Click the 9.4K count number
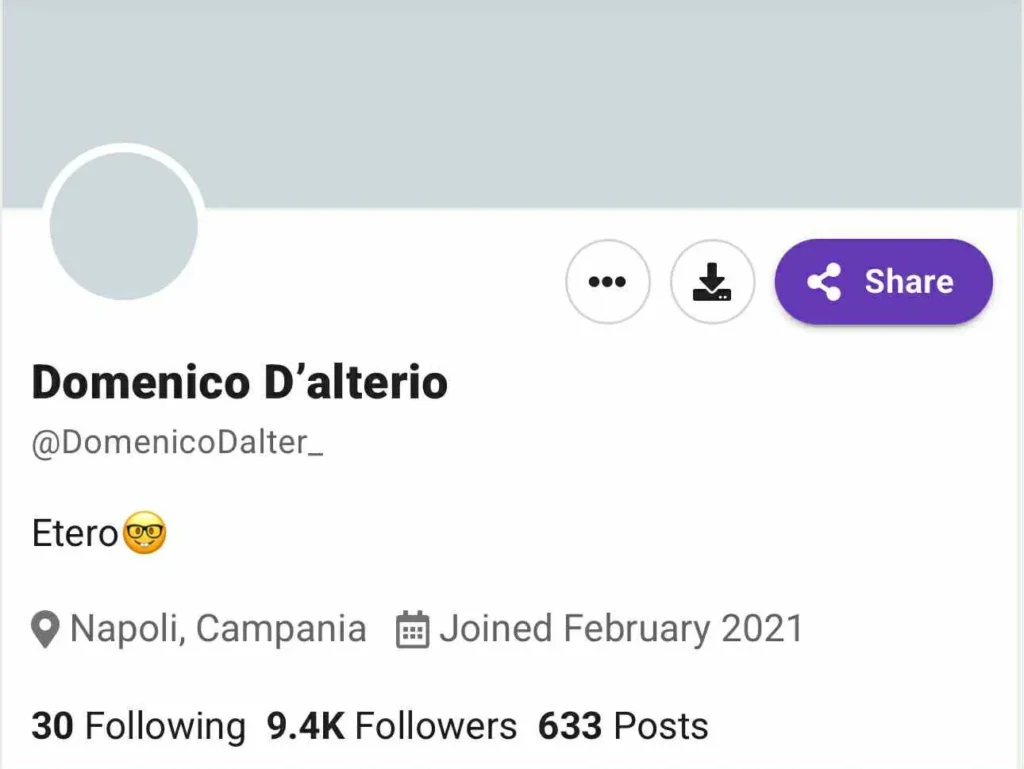Viewport: 1024px width, 769px height. pos(305,726)
